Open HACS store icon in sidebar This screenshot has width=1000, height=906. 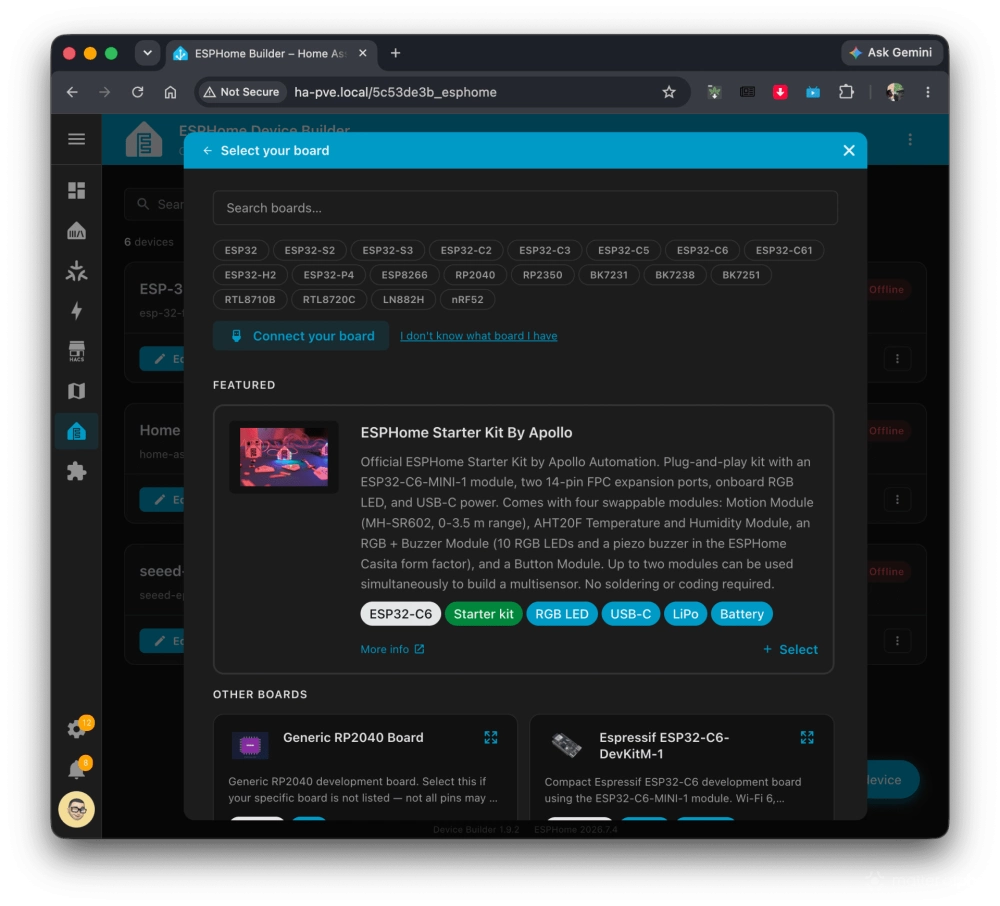(77, 351)
